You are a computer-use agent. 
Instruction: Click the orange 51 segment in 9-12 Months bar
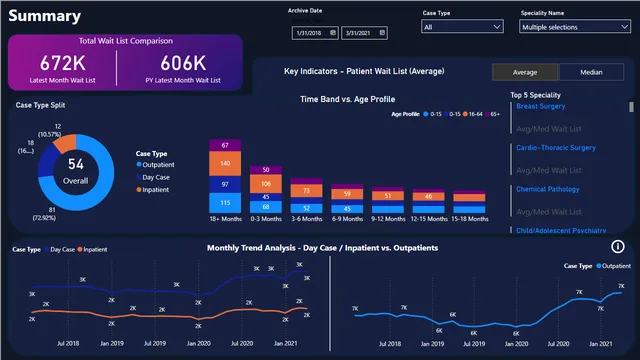388,196
